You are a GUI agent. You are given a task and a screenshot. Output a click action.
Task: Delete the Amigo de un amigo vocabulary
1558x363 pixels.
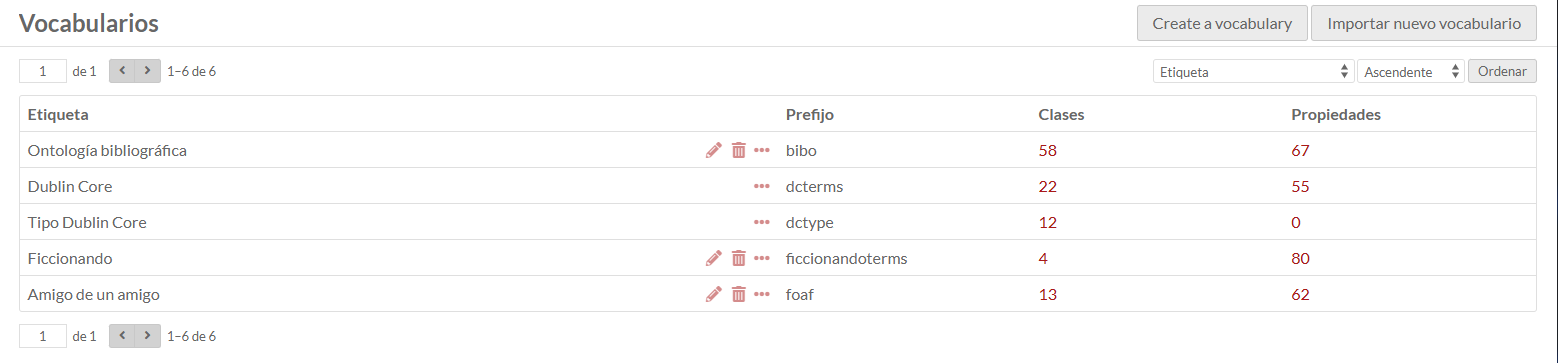(x=738, y=294)
